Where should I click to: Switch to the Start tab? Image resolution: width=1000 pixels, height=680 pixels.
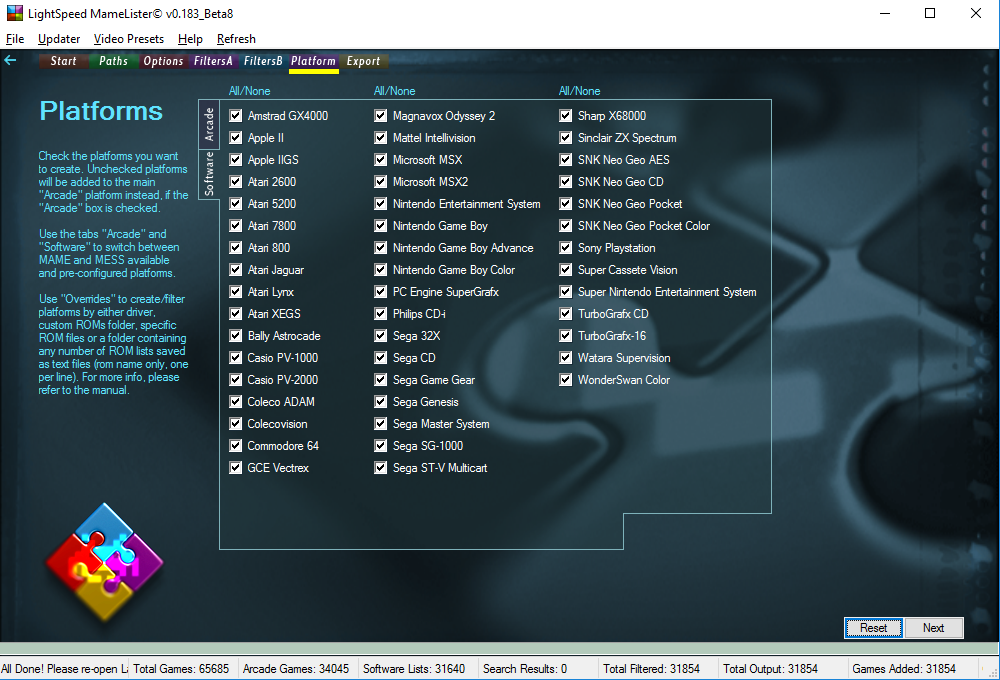[63, 61]
